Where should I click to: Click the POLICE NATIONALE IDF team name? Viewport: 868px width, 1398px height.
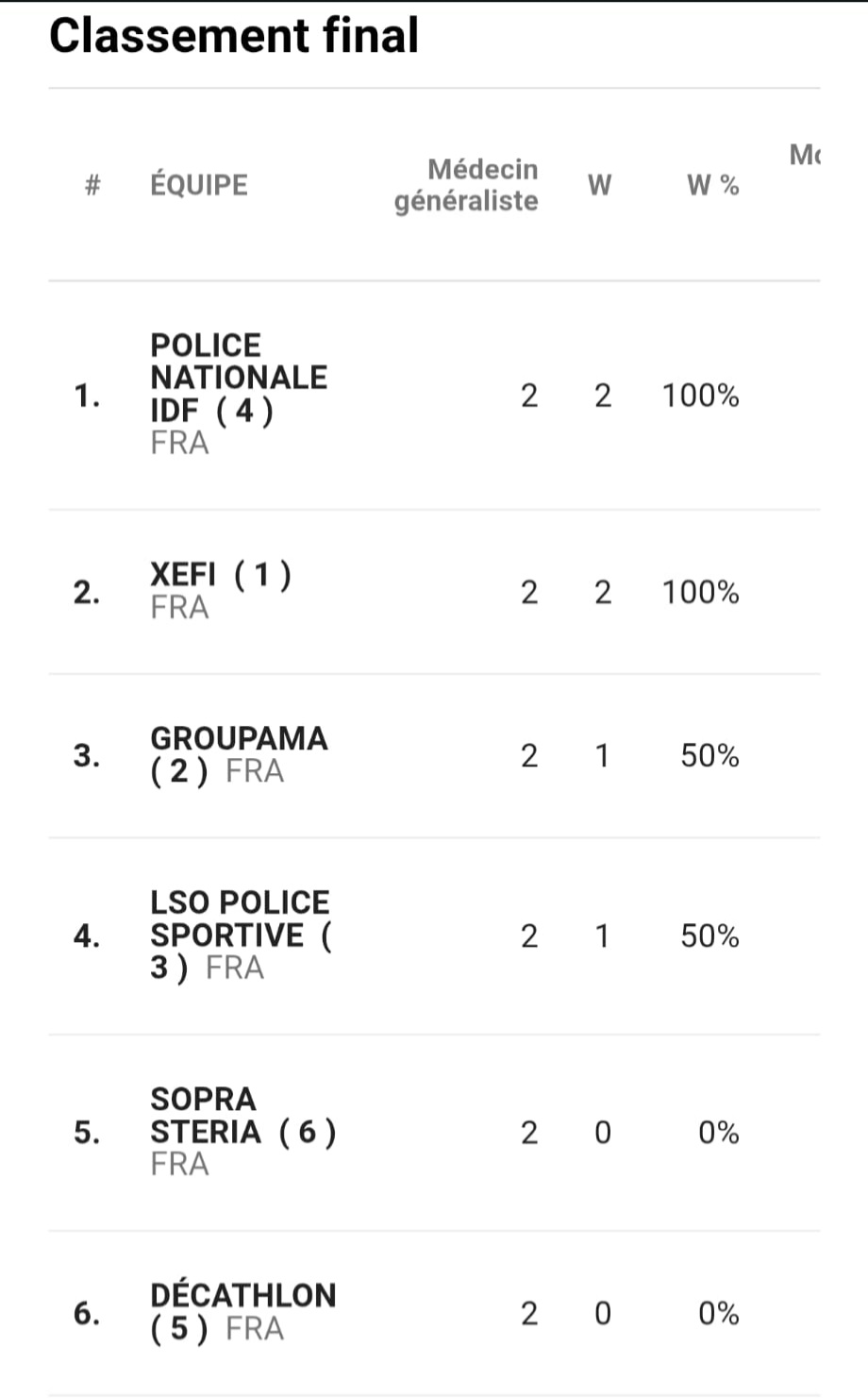pos(238,378)
